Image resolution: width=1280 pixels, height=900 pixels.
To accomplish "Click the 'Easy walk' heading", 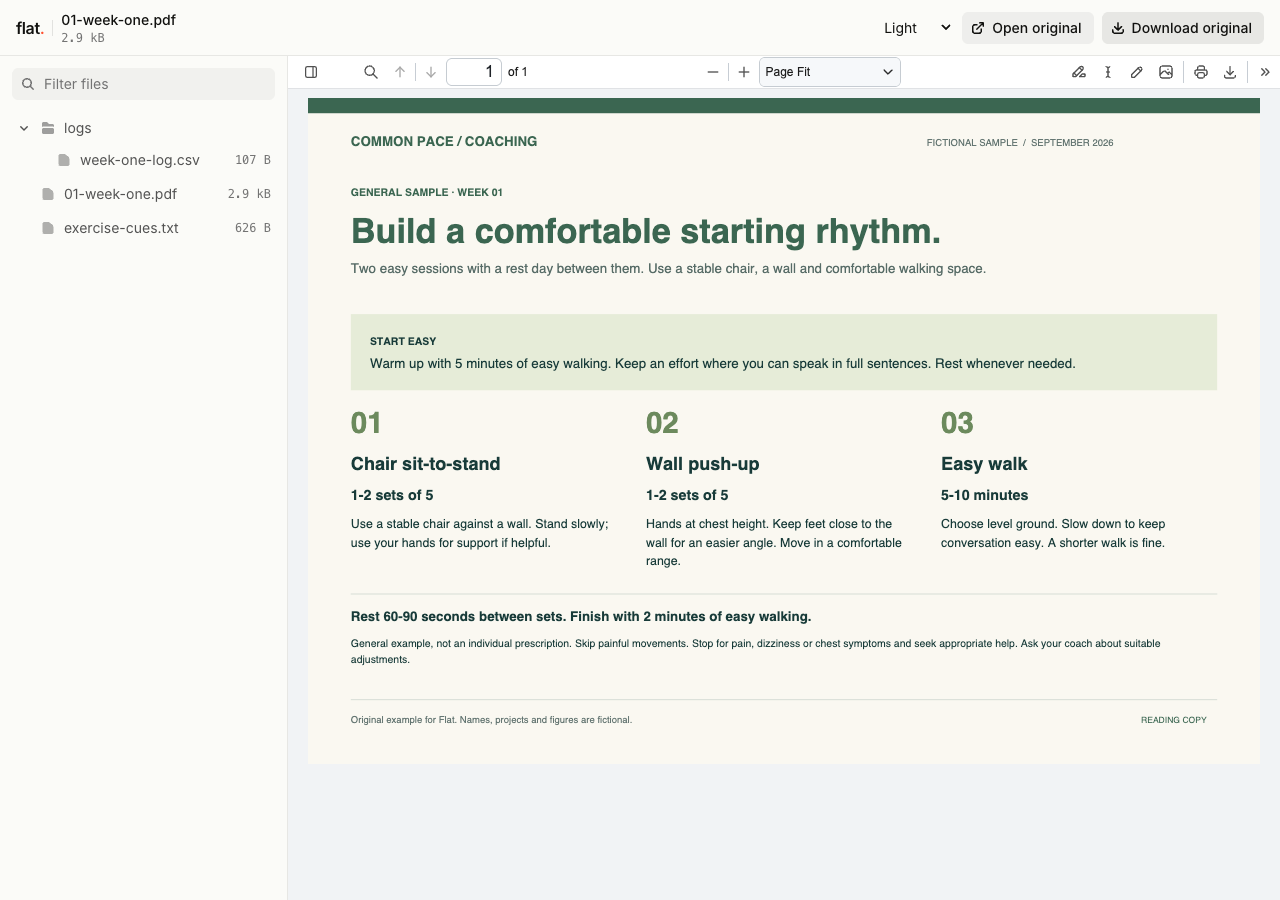I will pyautogui.click(x=984, y=464).
